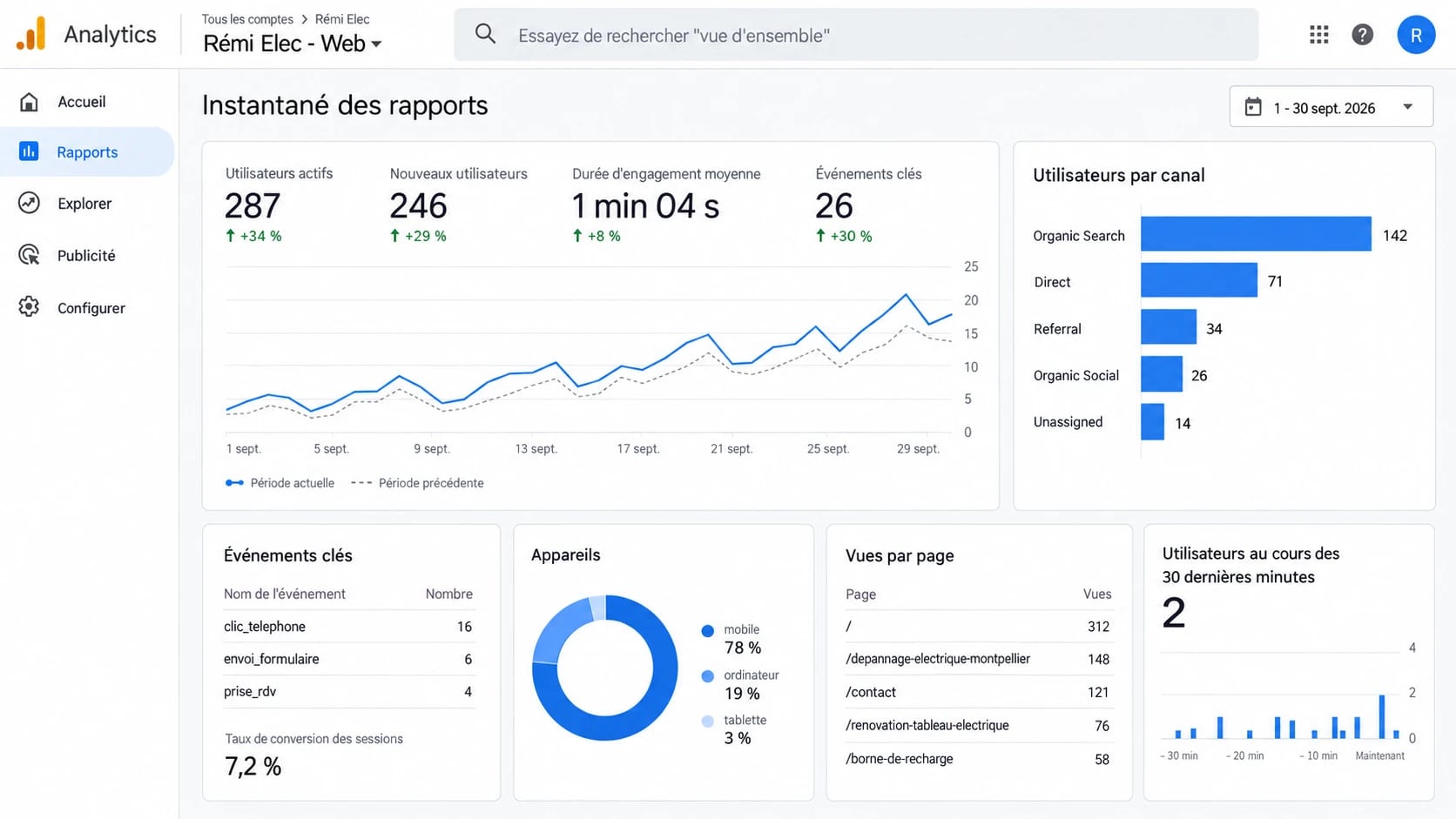The width and height of the screenshot is (1456, 819).
Task: Select the Événements clés metric tab
Action: click(868, 205)
